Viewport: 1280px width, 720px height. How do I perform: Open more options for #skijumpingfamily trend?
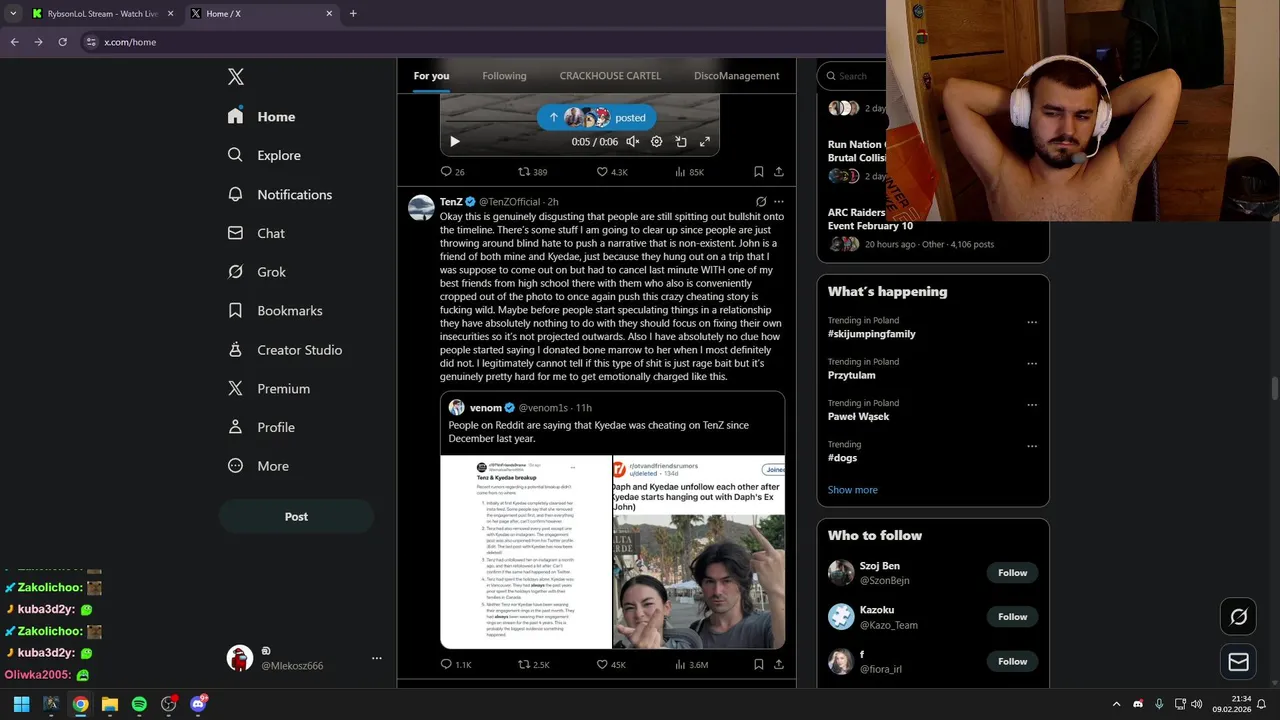pyautogui.click(x=1032, y=323)
